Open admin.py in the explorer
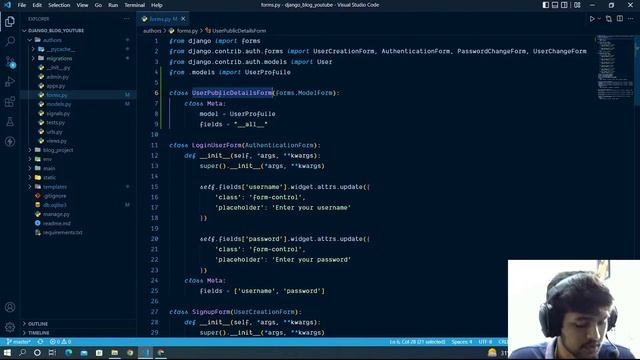640x360 pixels. click(57, 77)
